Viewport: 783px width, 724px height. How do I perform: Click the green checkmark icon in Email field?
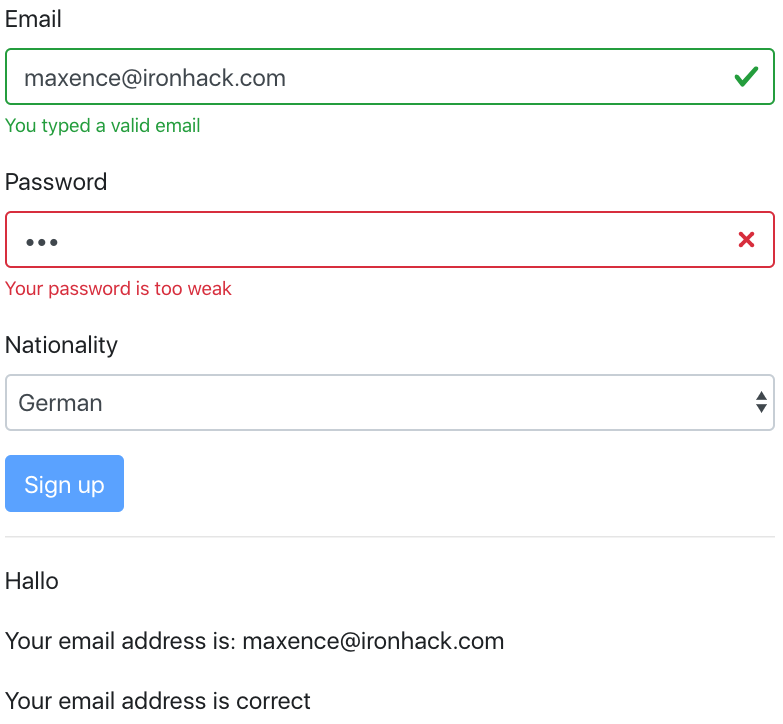coord(746,77)
